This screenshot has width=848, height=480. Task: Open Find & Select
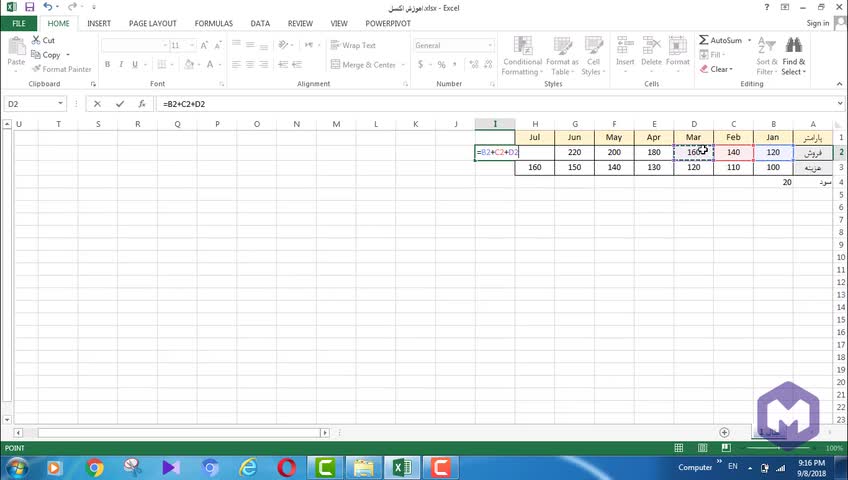tap(793, 56)
